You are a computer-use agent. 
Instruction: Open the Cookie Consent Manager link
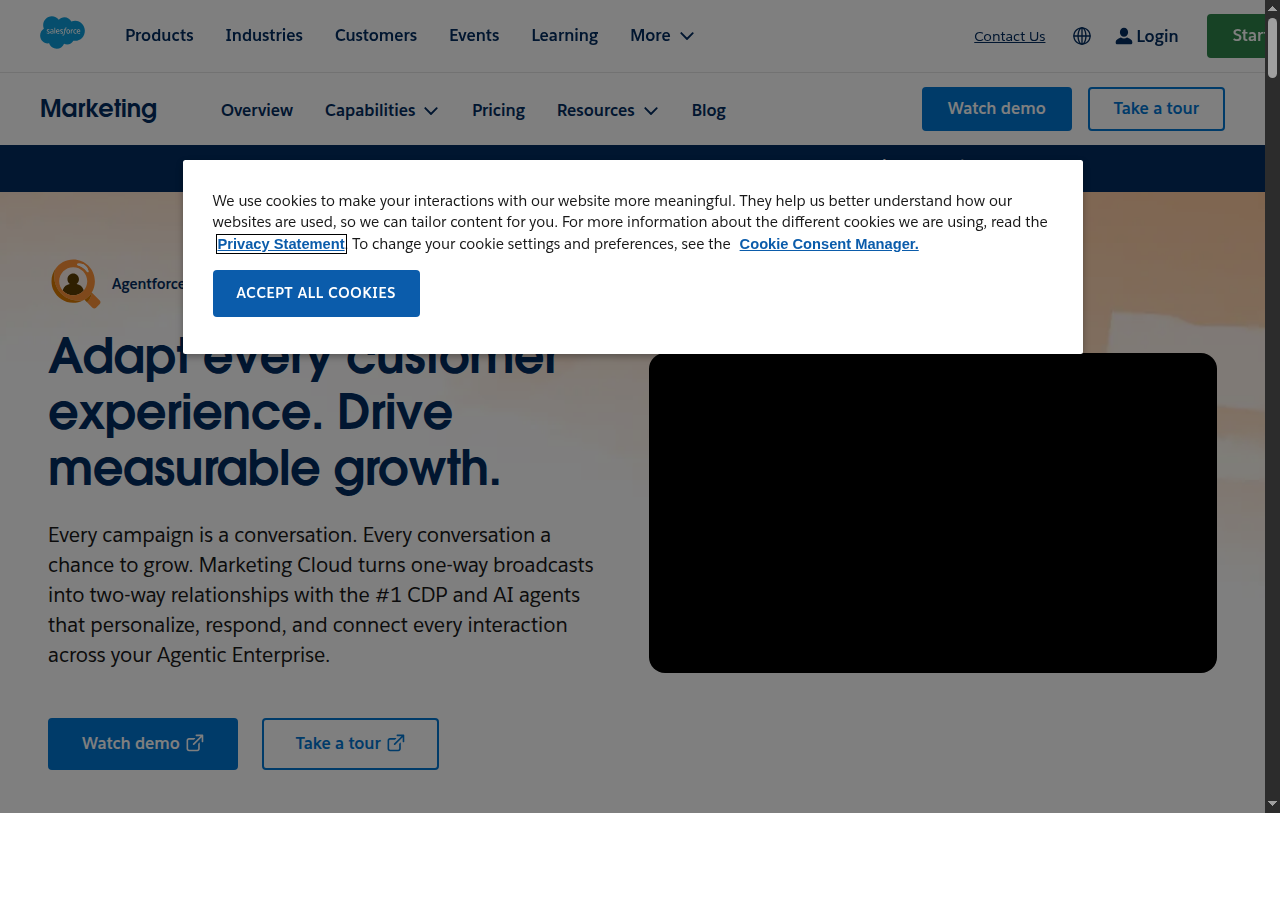(x=829, y=244)
